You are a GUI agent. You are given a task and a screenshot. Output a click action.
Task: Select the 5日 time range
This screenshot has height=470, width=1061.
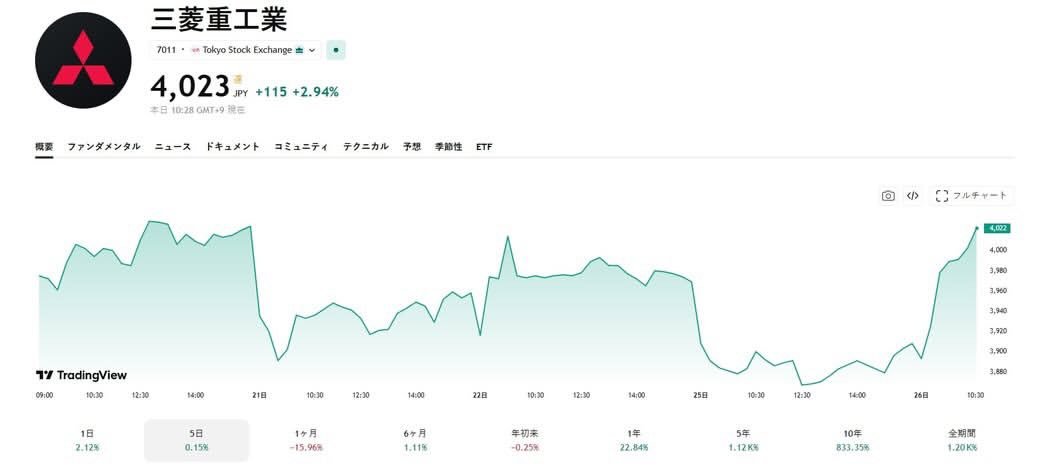click(197, 440)
